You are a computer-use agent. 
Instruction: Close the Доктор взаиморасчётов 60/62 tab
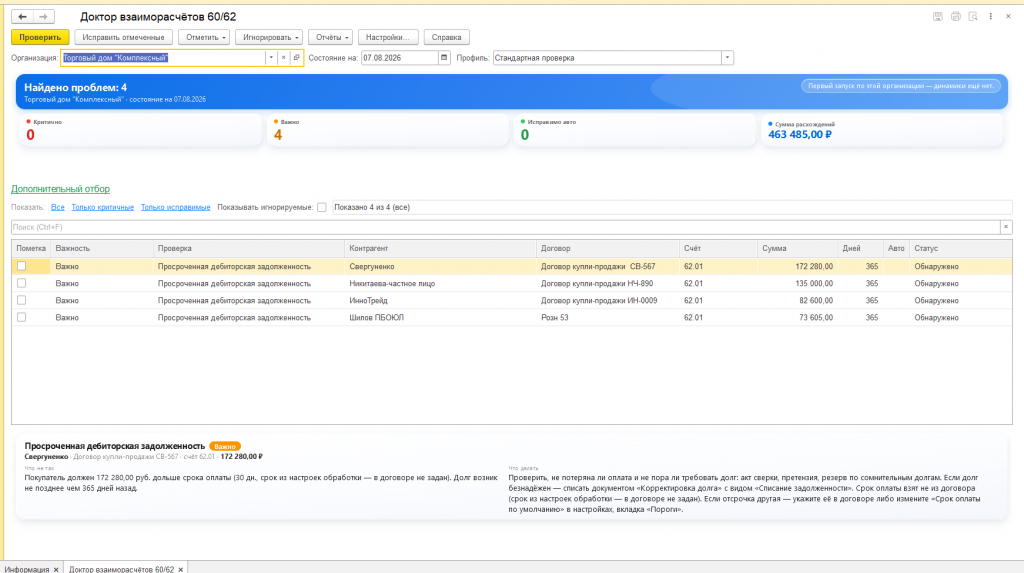[x=181, y=570]
